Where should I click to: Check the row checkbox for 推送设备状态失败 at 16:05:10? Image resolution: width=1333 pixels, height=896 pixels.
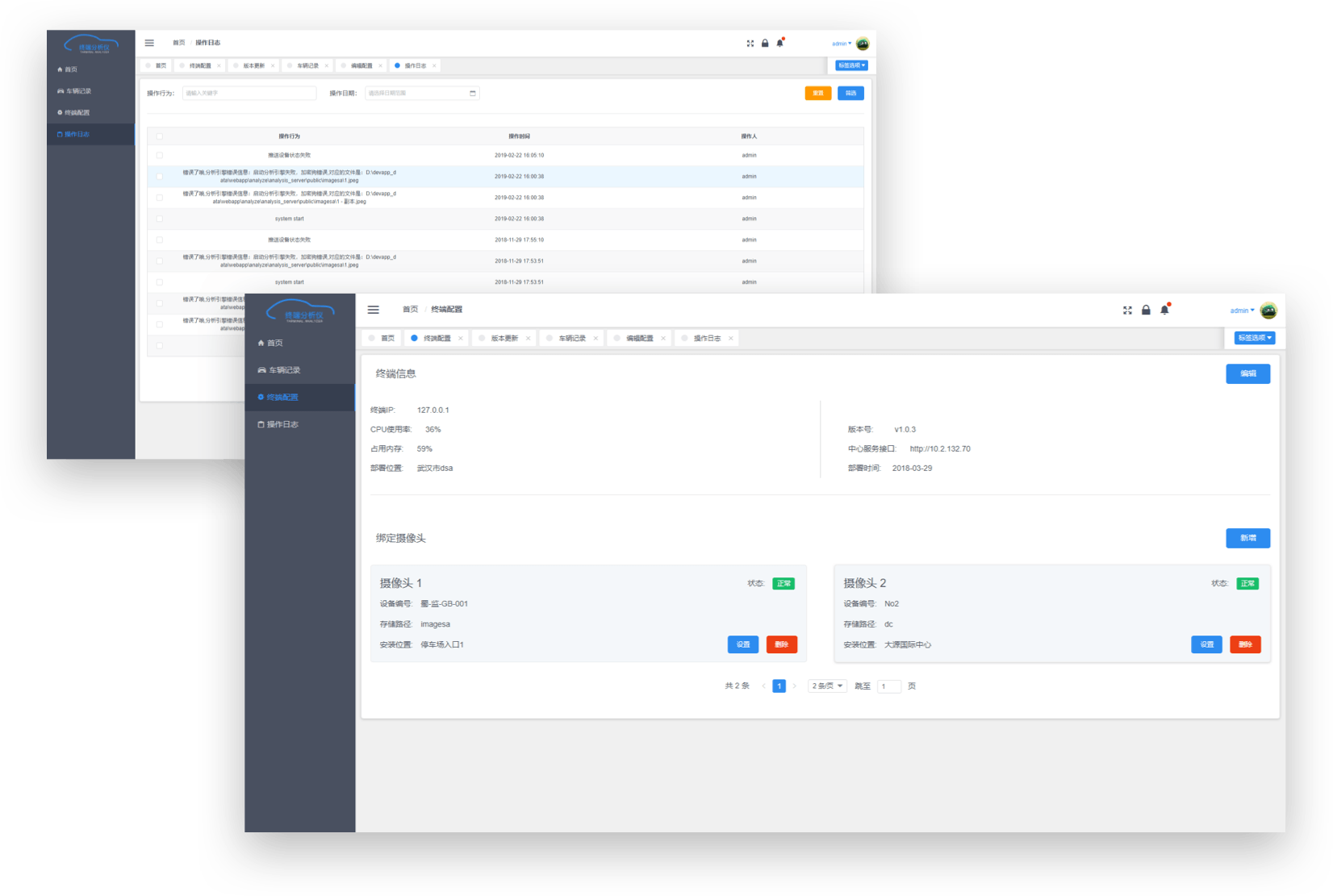(160, 156)
